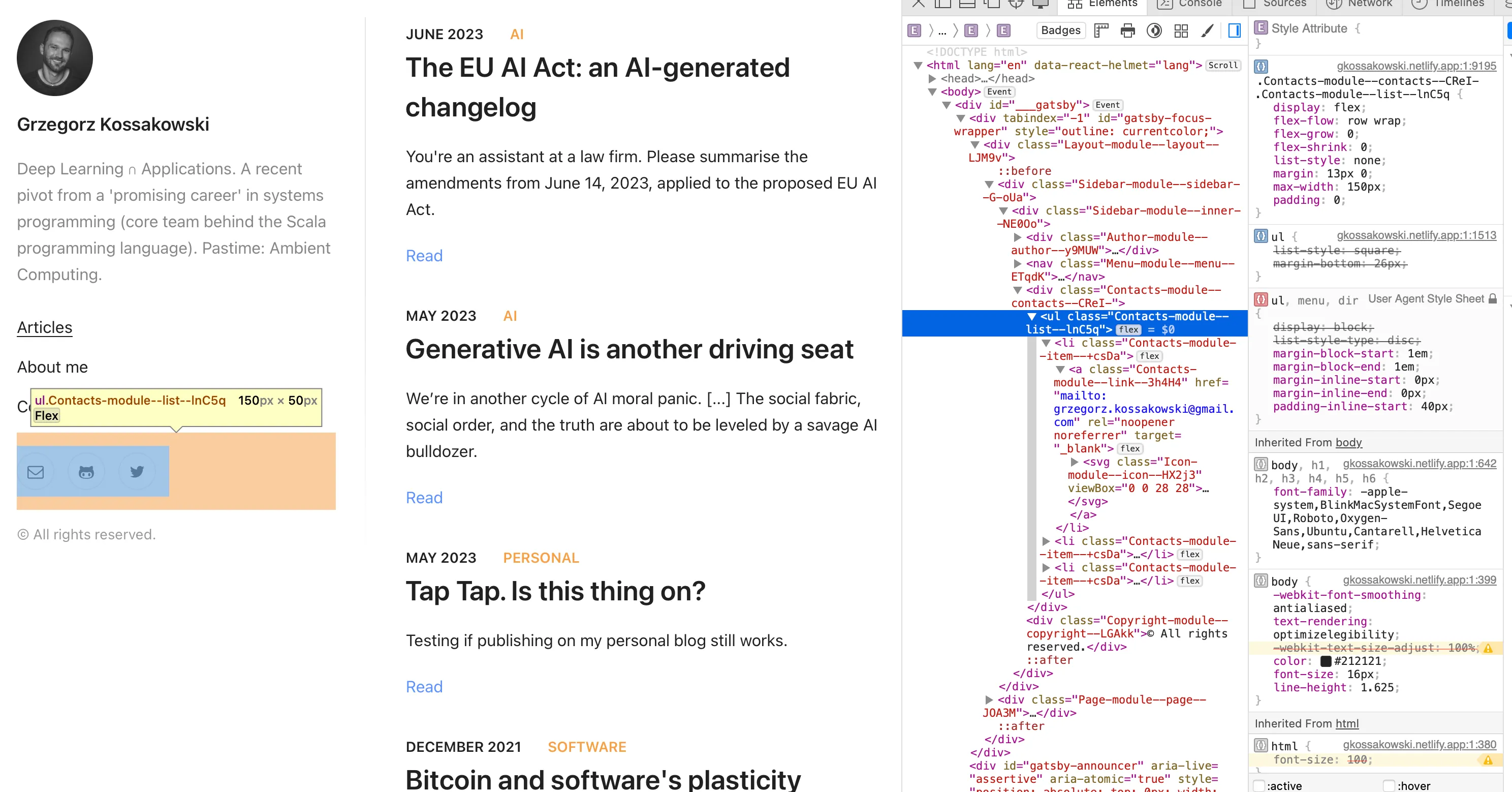Viewport: 1512px width, 792px height.
Task: Open PERSONAL category link
Action: (x=541, y=558)
